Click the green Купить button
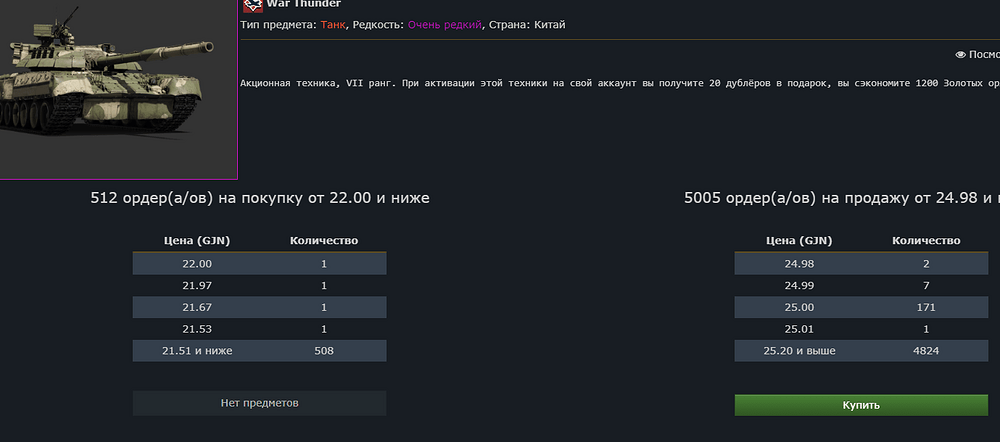This screenshot has height=442, width=1000. [x=861, y=405]
